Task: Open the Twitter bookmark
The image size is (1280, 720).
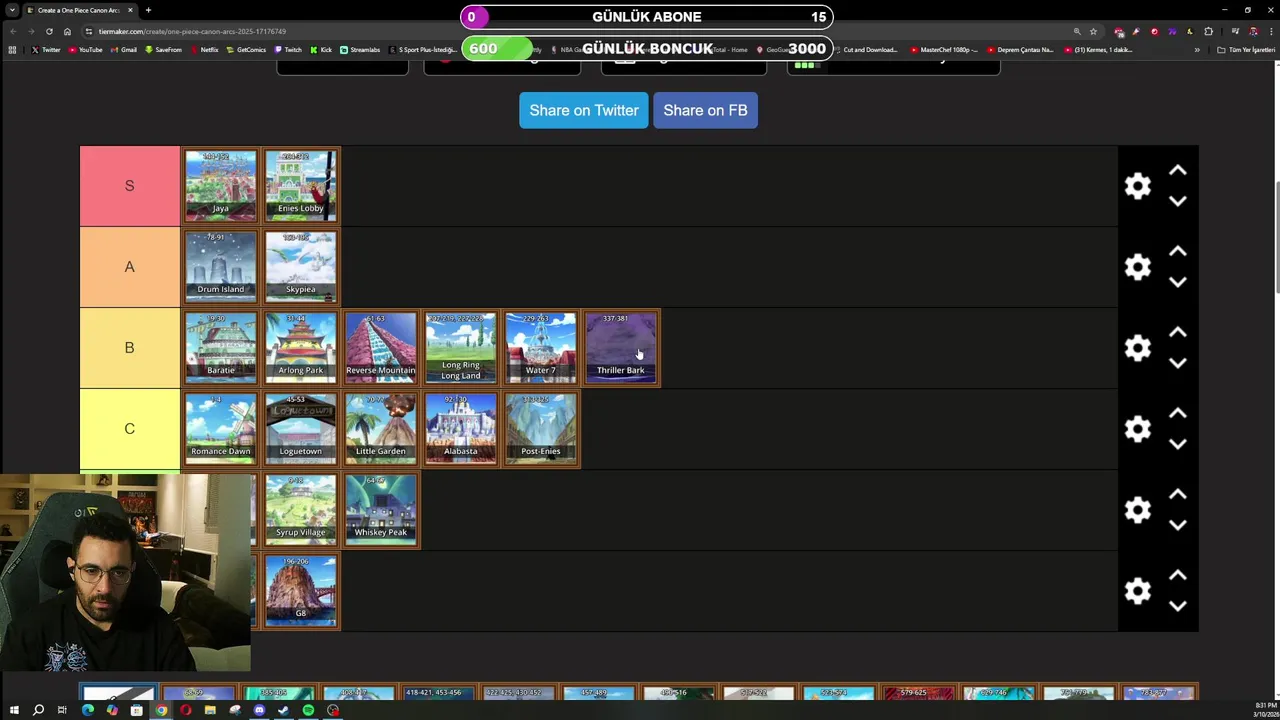Action: (46, 50)
